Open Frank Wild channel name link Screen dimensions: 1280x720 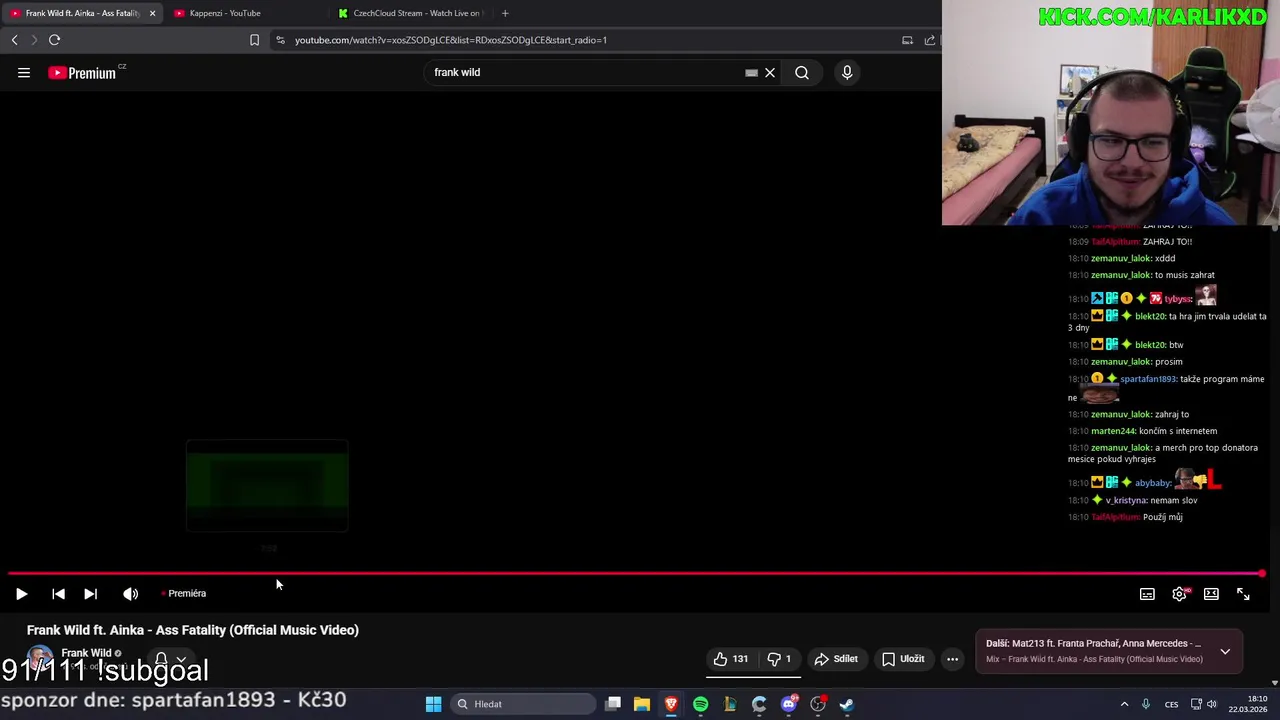[x=86, y=653]
